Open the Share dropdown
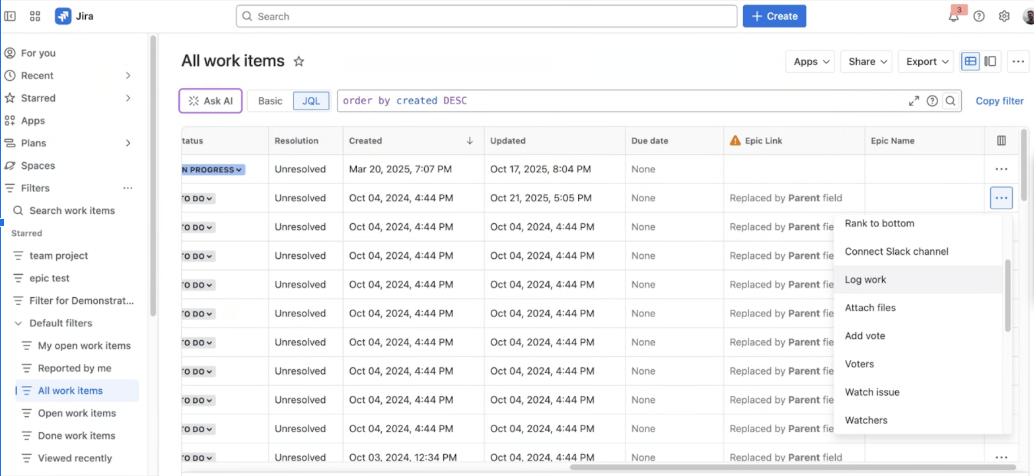 click(867, 61)
